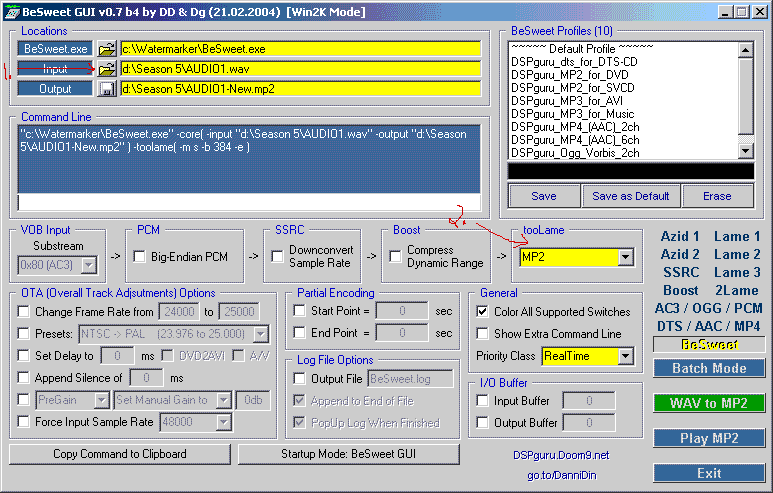Click Save as Default button
Screen dimensions: 773x493
pos(631,196)
